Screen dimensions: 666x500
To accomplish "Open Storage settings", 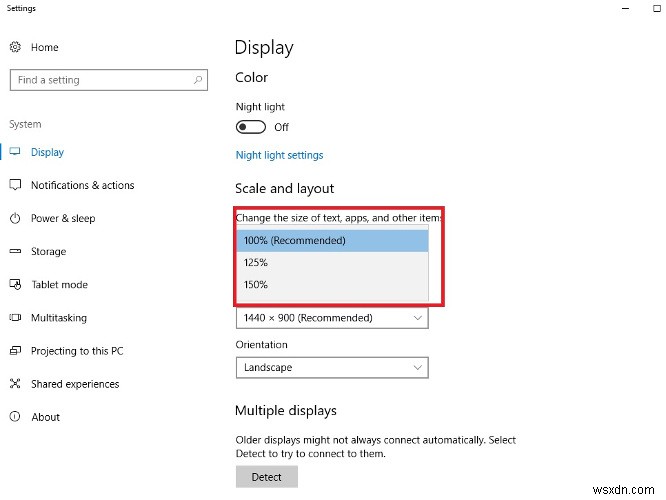I will 48,251.
